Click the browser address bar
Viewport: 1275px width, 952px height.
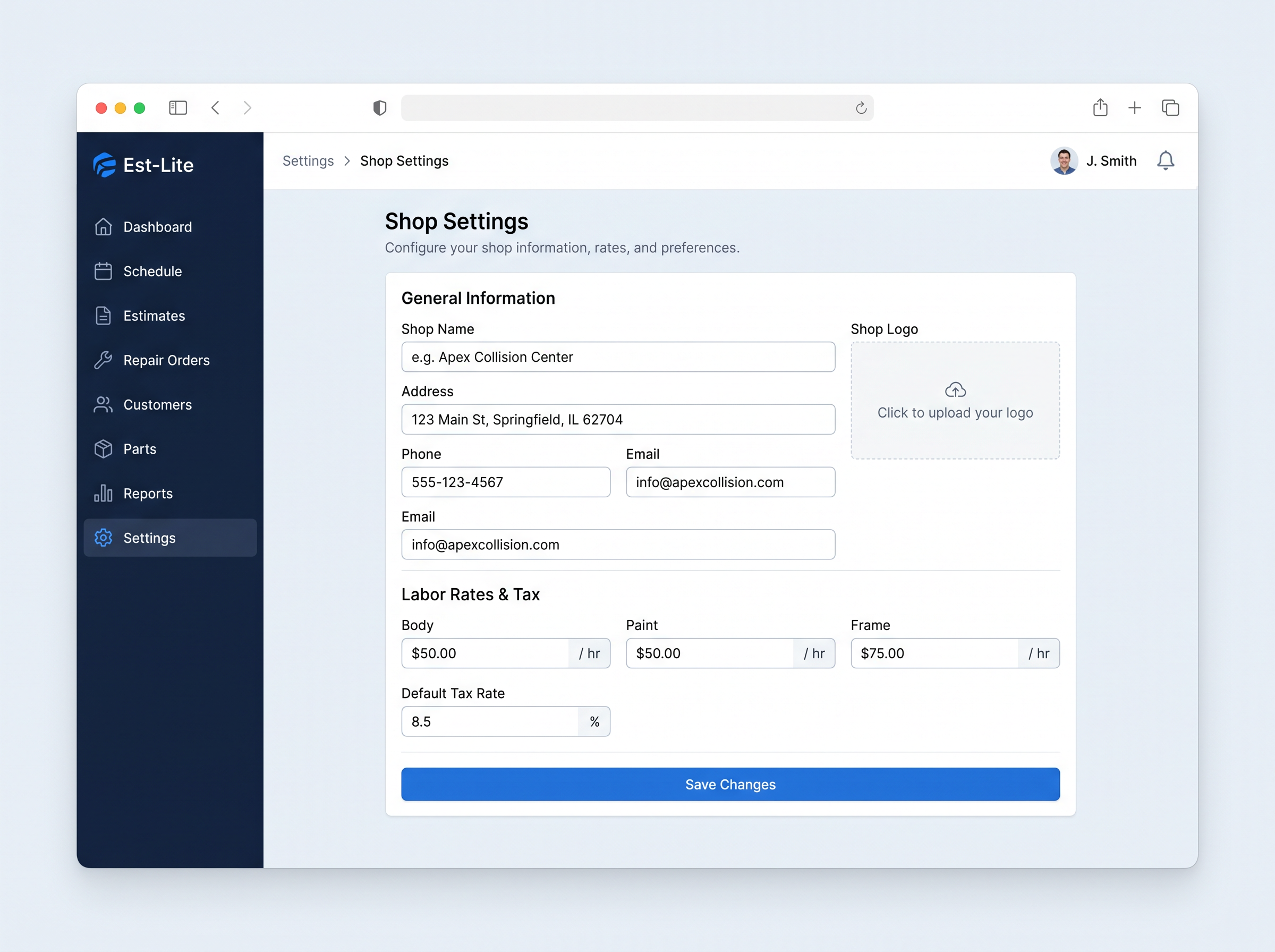coord(637,108)
